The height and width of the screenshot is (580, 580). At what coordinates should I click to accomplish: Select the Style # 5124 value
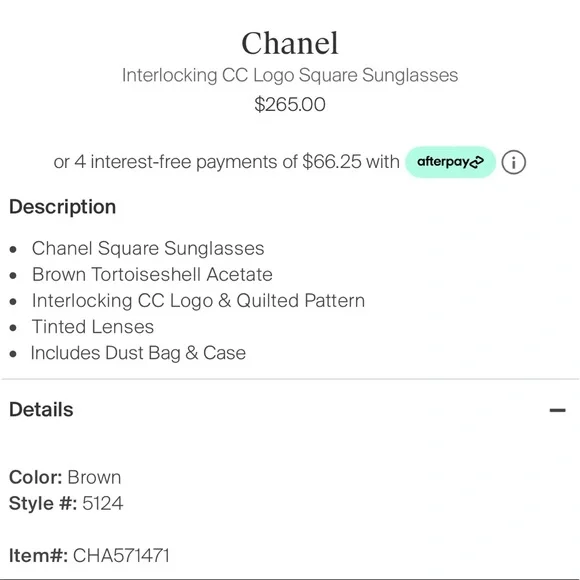click(x=102, y=503)
